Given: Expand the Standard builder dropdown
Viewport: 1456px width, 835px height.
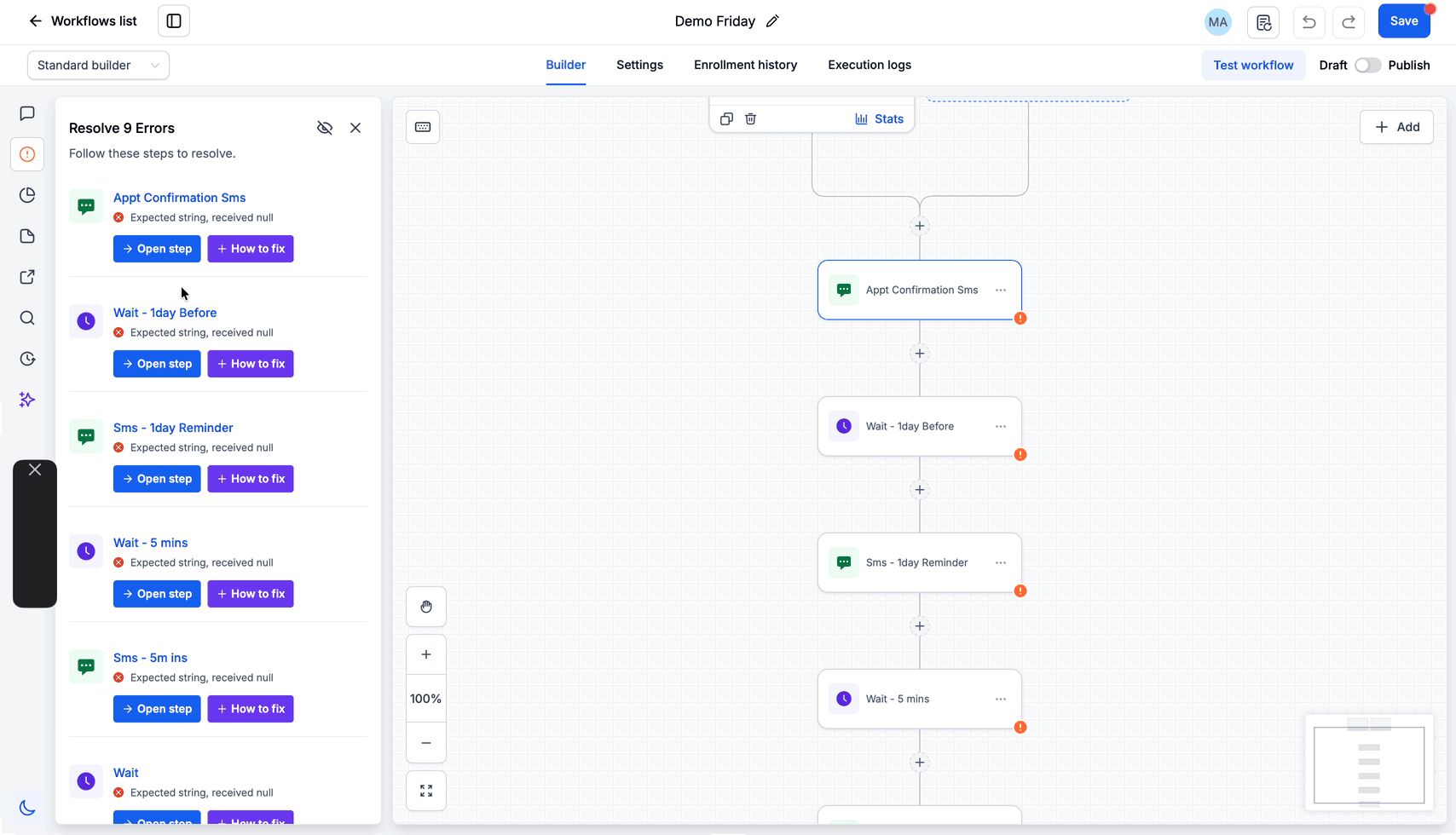Looking at the screenshot, I should click(98, 66).
